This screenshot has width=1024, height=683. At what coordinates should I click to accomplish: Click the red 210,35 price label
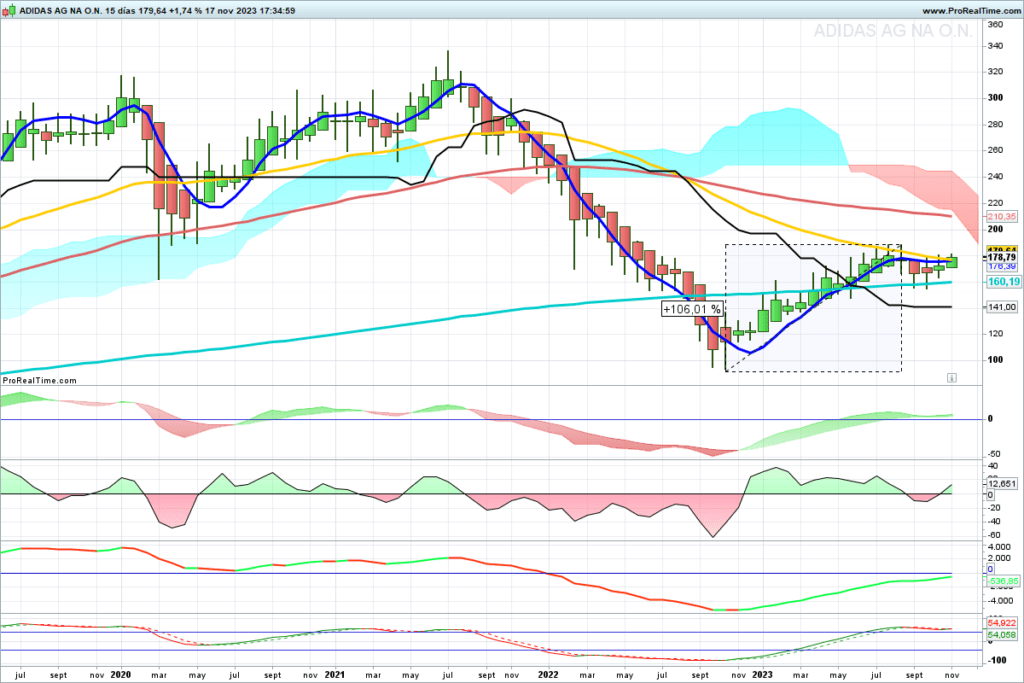1001,217
